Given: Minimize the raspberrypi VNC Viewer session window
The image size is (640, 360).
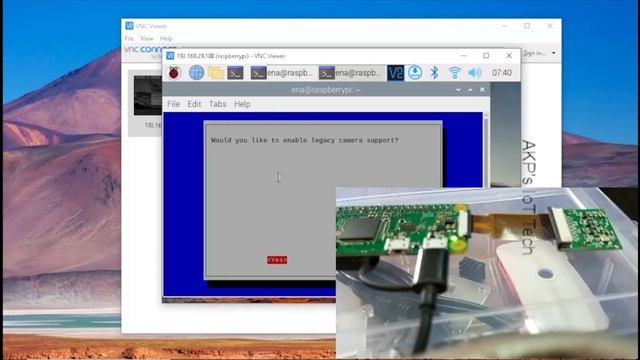Looking at the screenshot, I should (x=463, y=56).
